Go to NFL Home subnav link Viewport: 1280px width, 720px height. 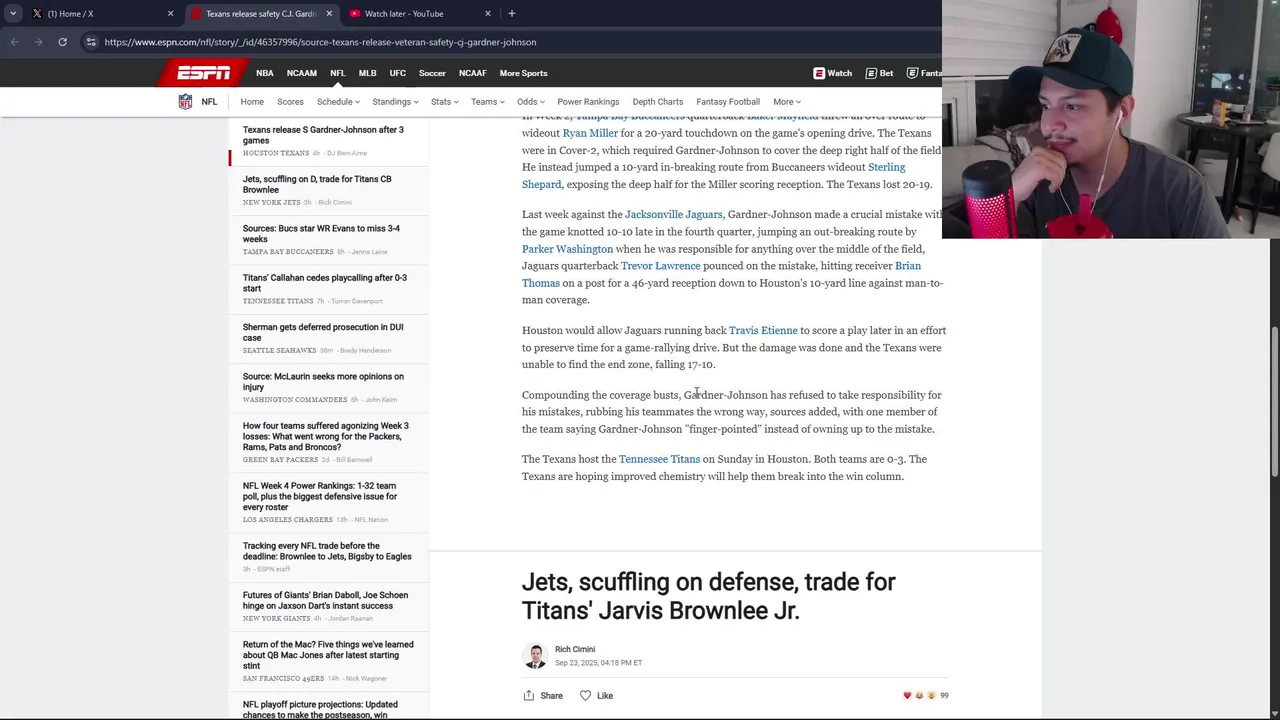tap(252, 102)
